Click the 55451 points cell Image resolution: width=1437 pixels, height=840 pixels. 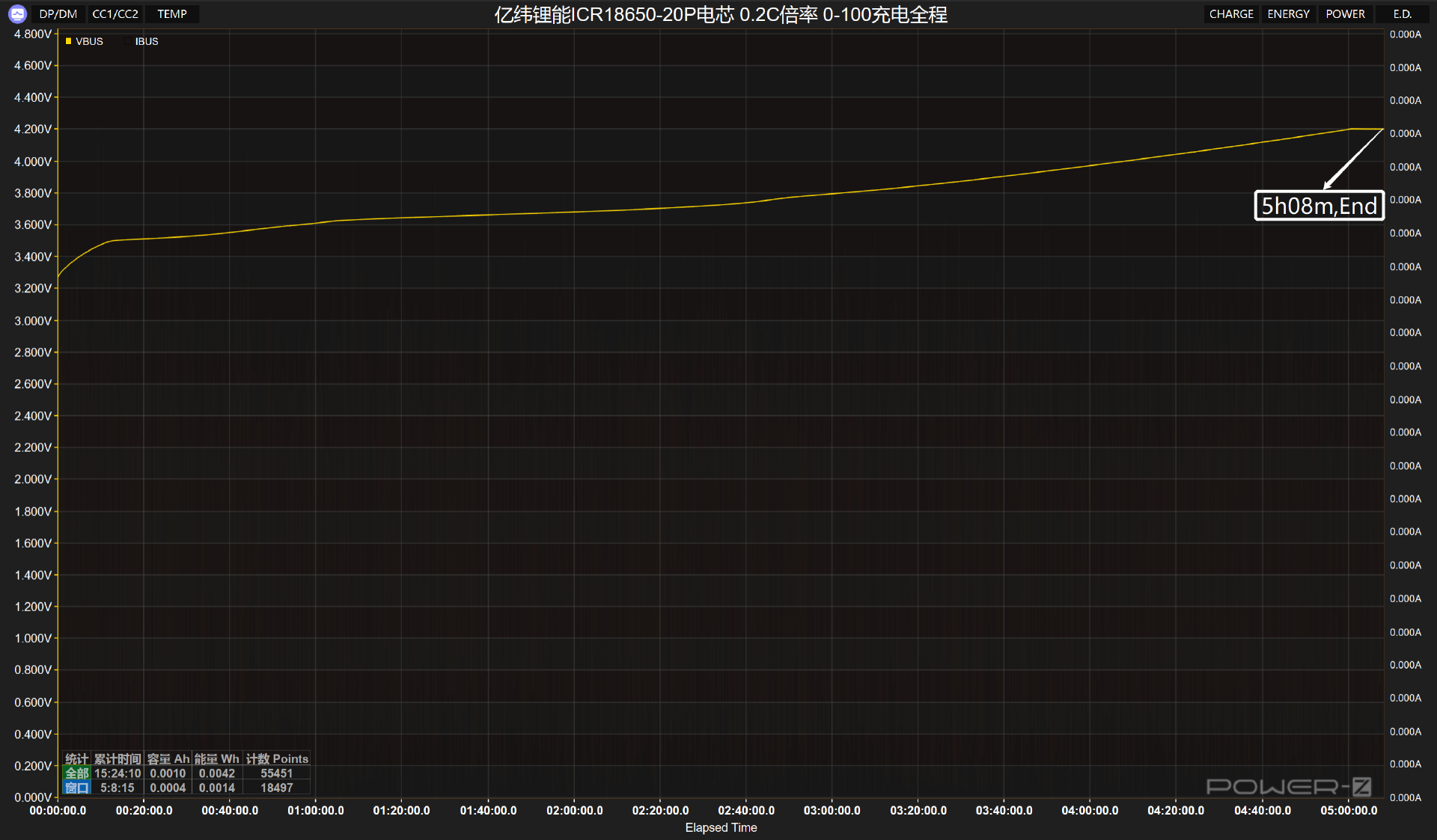click(277, 773)
